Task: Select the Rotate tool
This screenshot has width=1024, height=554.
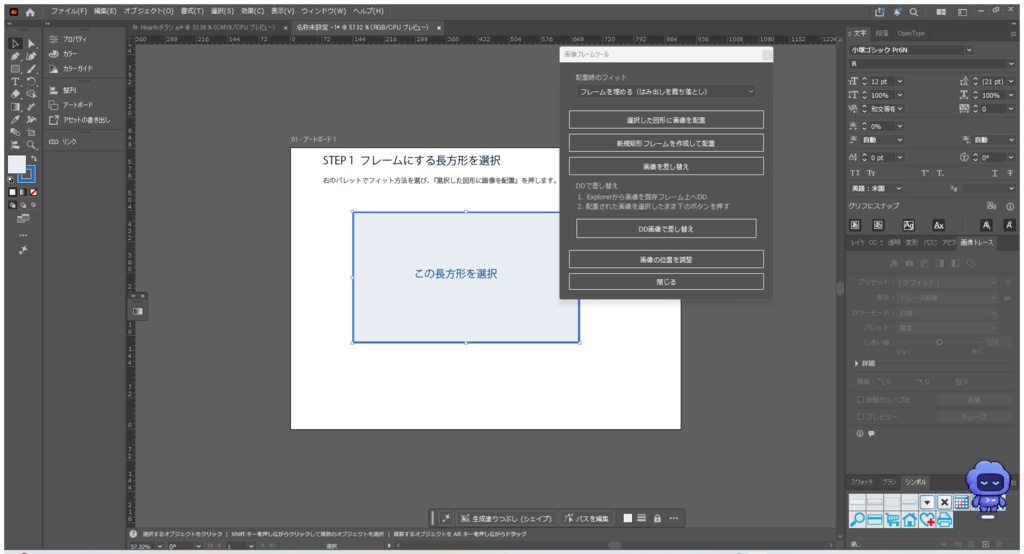Action: point(31,82)
